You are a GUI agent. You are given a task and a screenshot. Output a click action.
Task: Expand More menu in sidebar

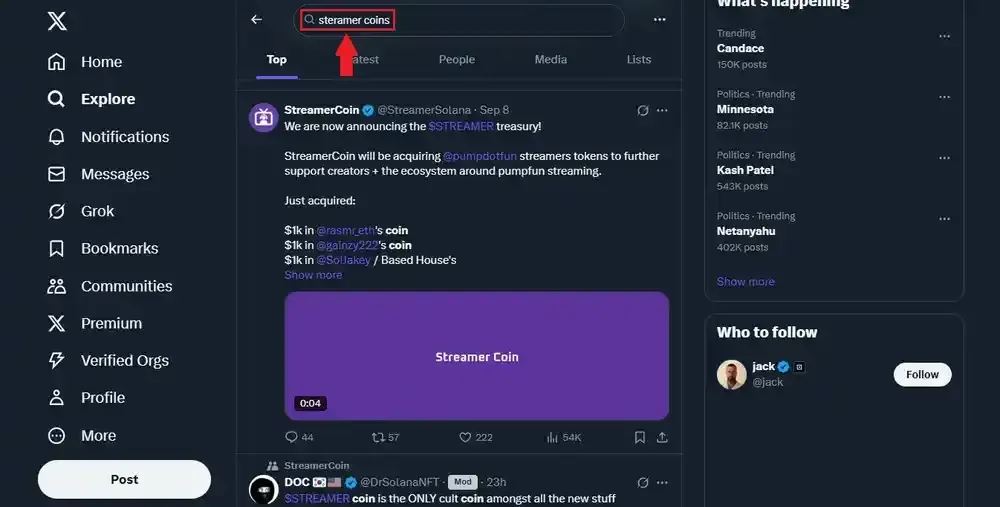58,436
